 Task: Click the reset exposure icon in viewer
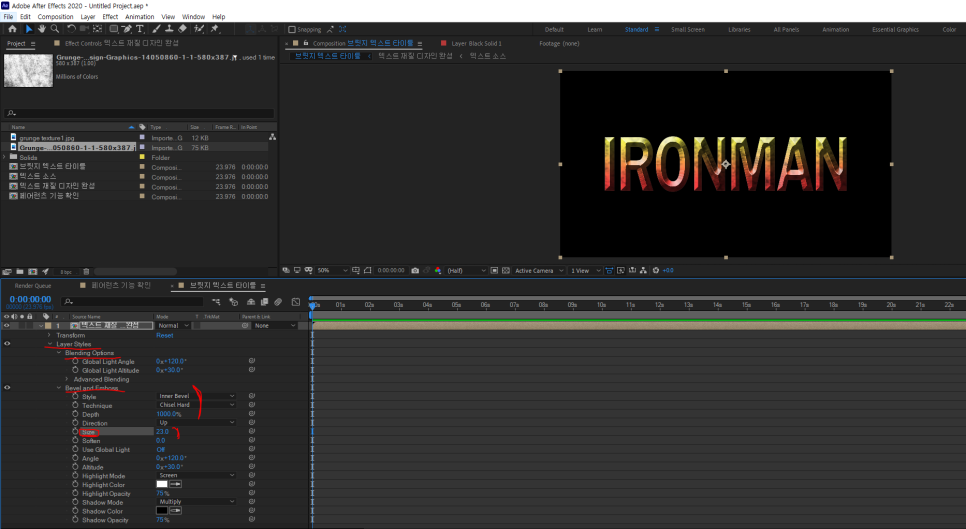coord(656,270)
